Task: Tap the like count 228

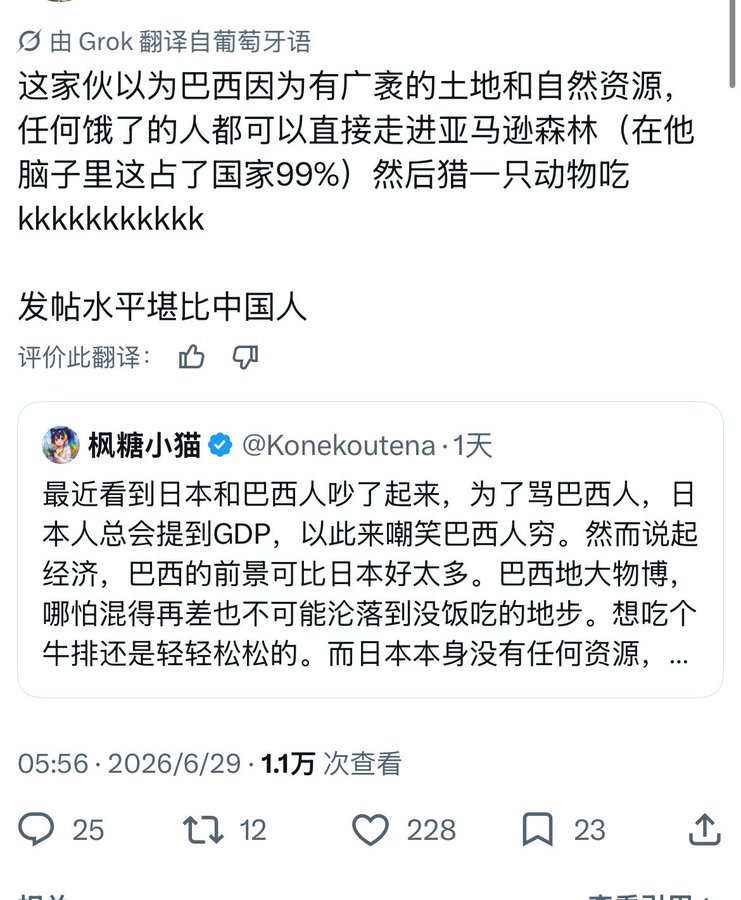Action: [x=431, y=830]
